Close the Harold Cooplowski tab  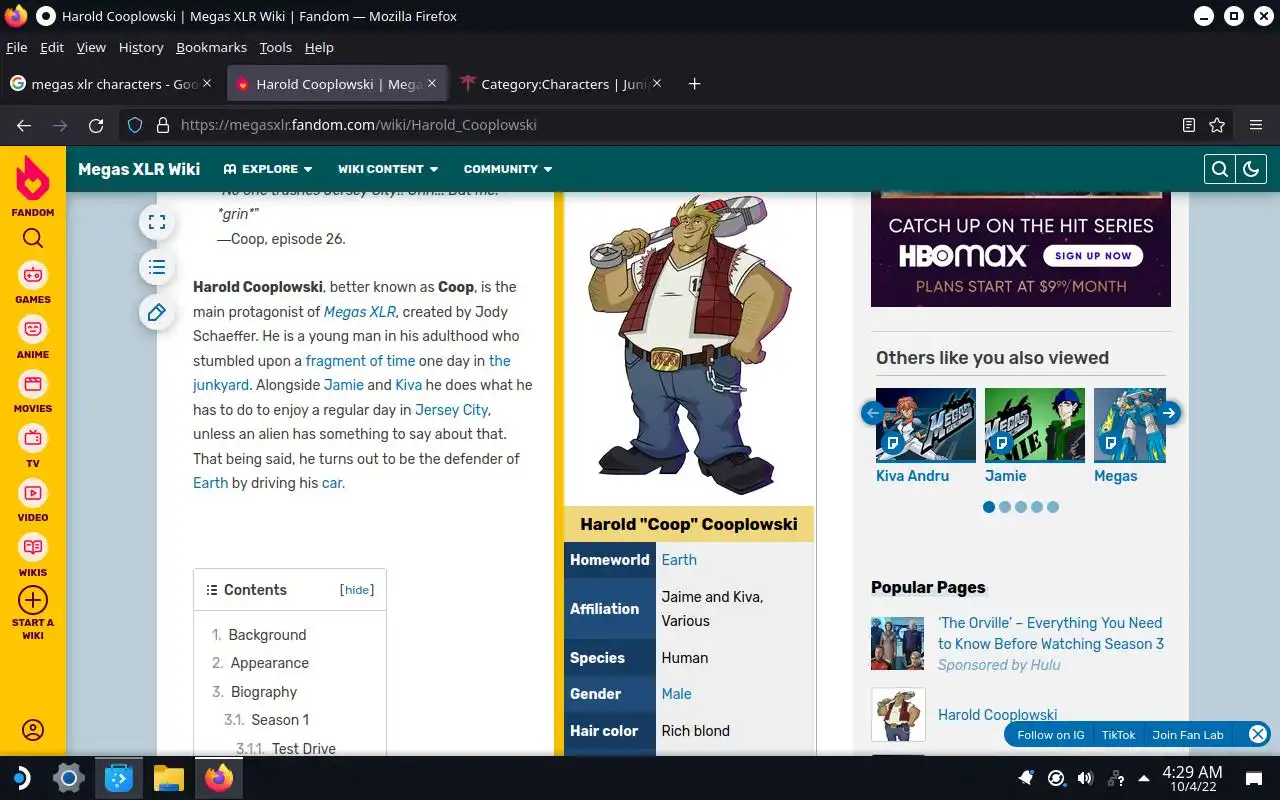(432, 84)
